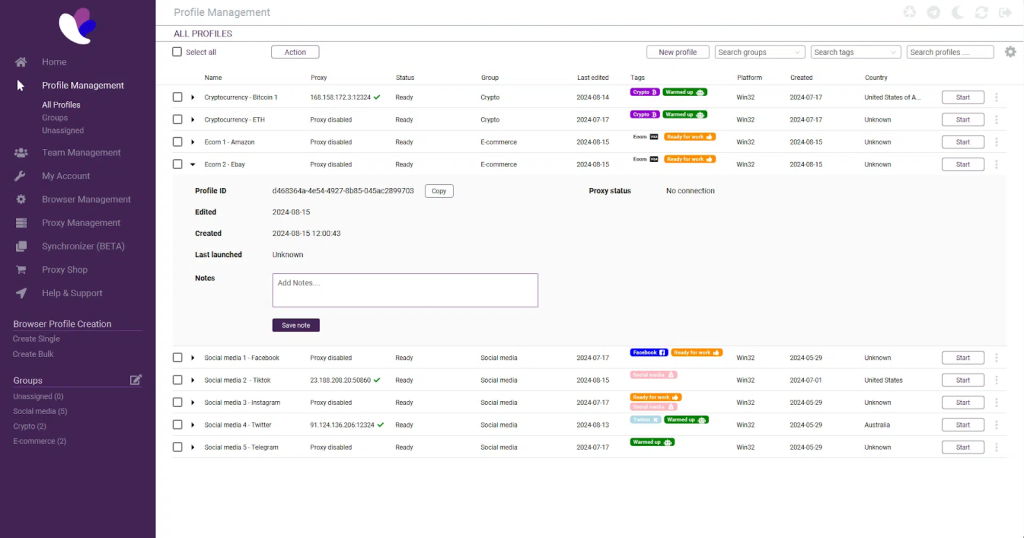Toggle dark mode with the moon icon
The width and height of the screenshot is (1024, 538).
click(x=957, y=13)
